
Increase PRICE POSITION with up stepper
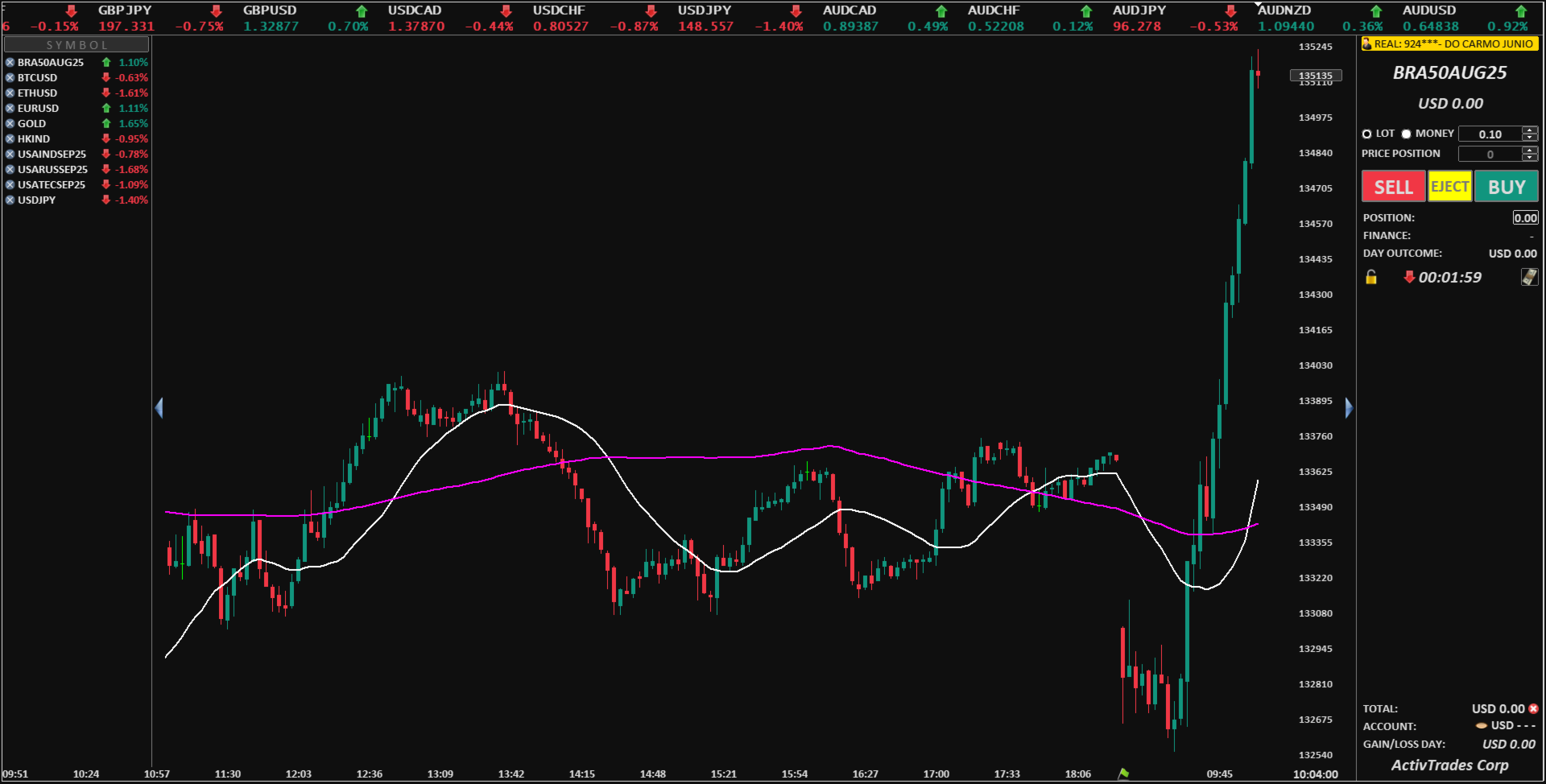(1530, 150)
